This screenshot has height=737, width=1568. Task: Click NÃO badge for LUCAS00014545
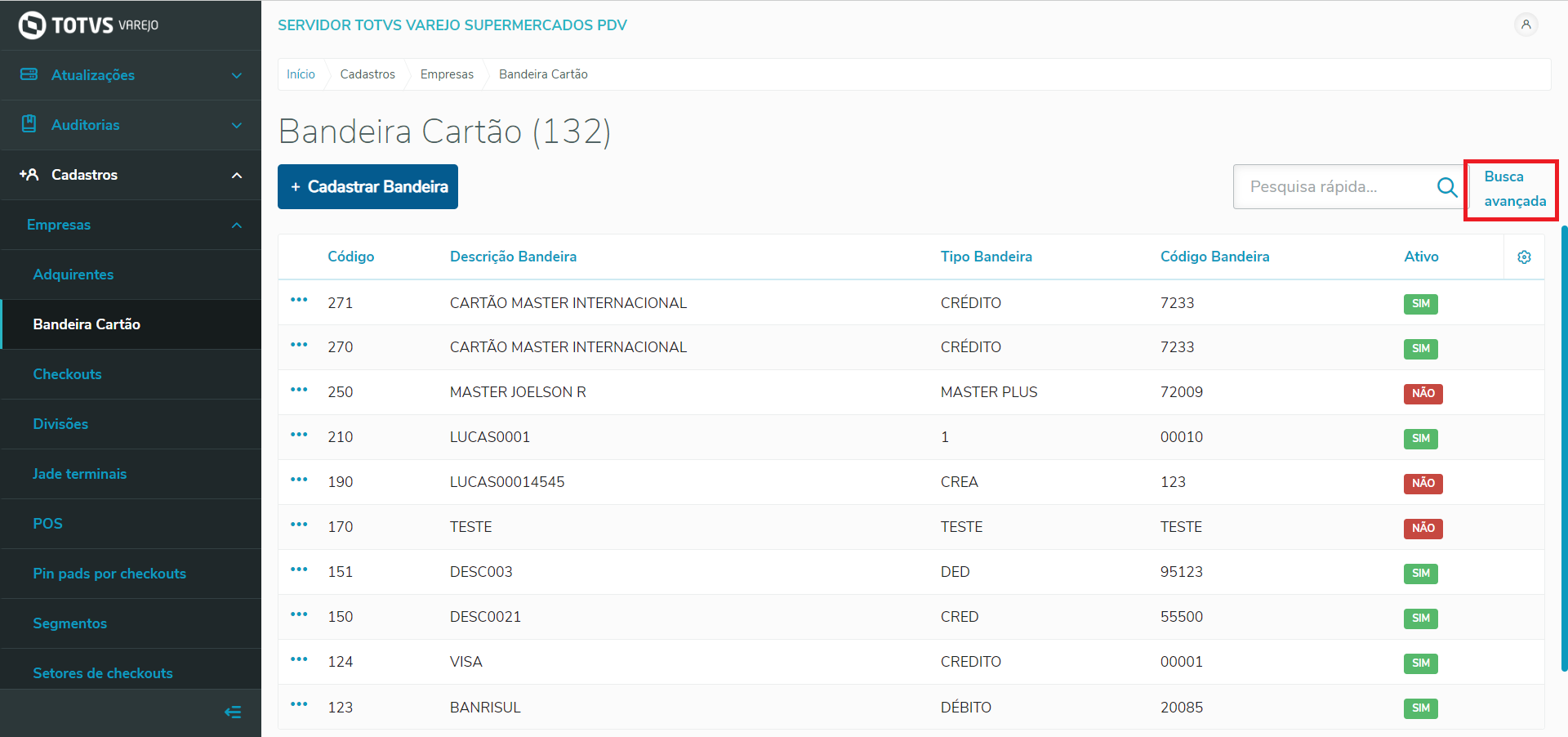(1423, 484)
